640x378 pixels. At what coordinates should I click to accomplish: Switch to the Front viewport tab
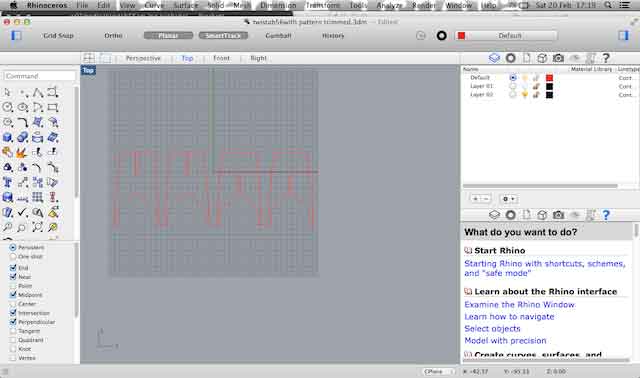(222, 58)
